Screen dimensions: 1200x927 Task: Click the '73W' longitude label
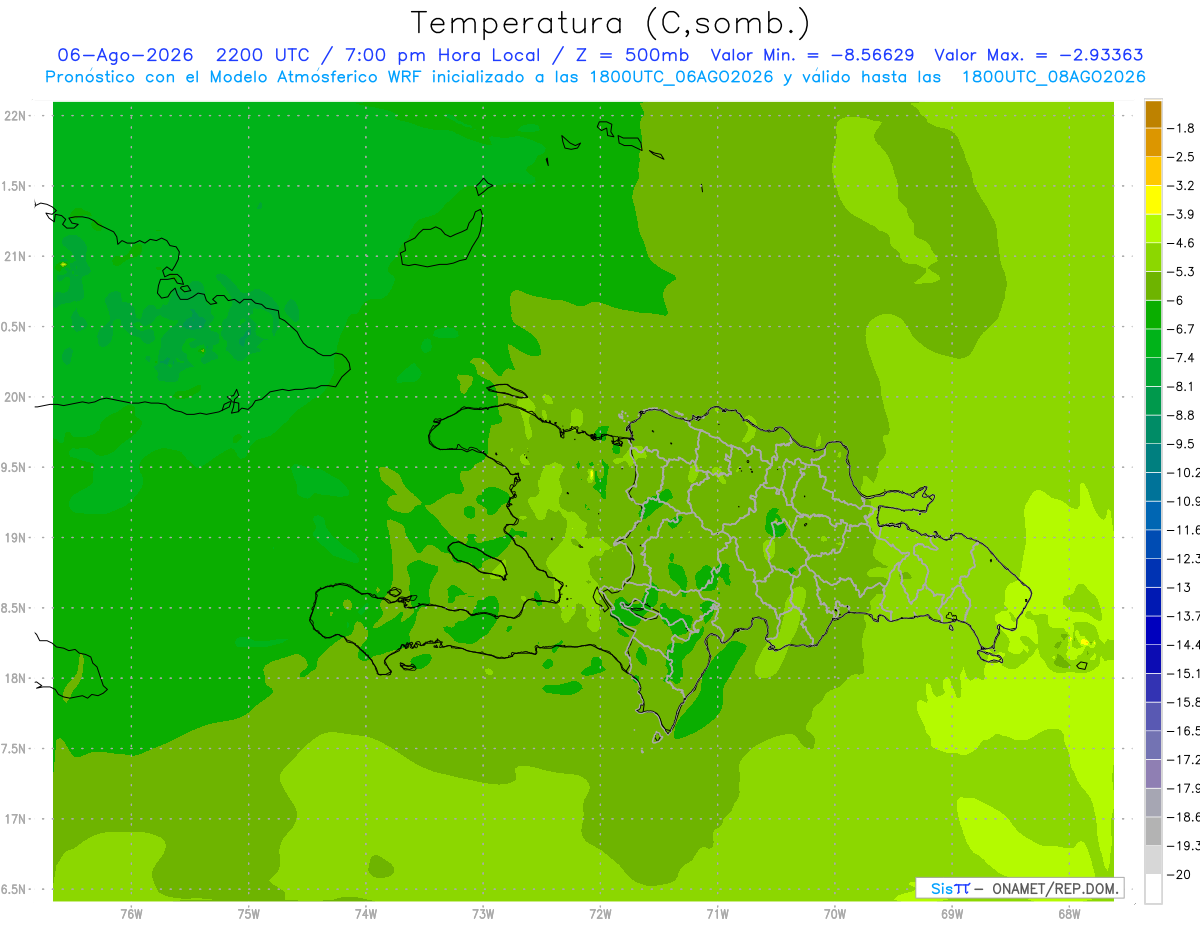[483, 914]
